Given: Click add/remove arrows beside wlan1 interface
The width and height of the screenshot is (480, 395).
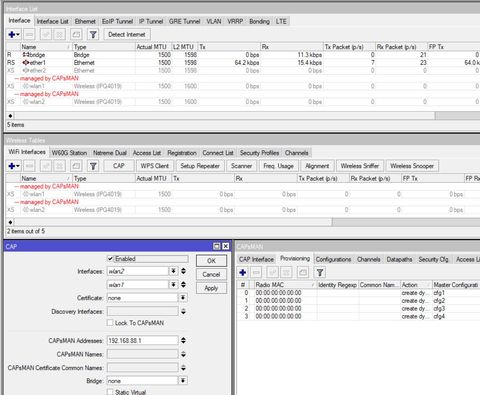Looking at the screenshot, I should pos(183,285).
